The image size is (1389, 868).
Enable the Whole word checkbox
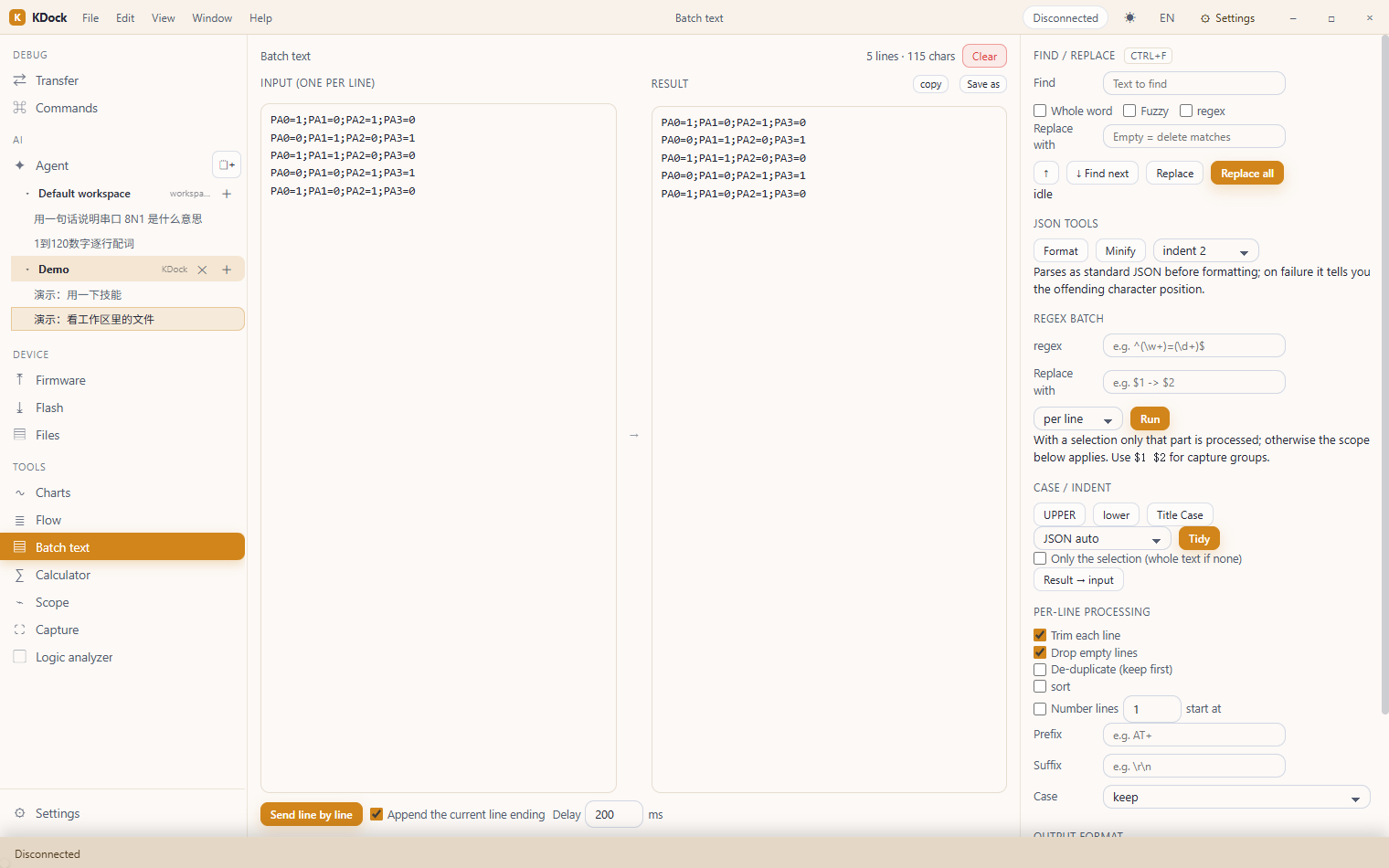(1040, 111)
